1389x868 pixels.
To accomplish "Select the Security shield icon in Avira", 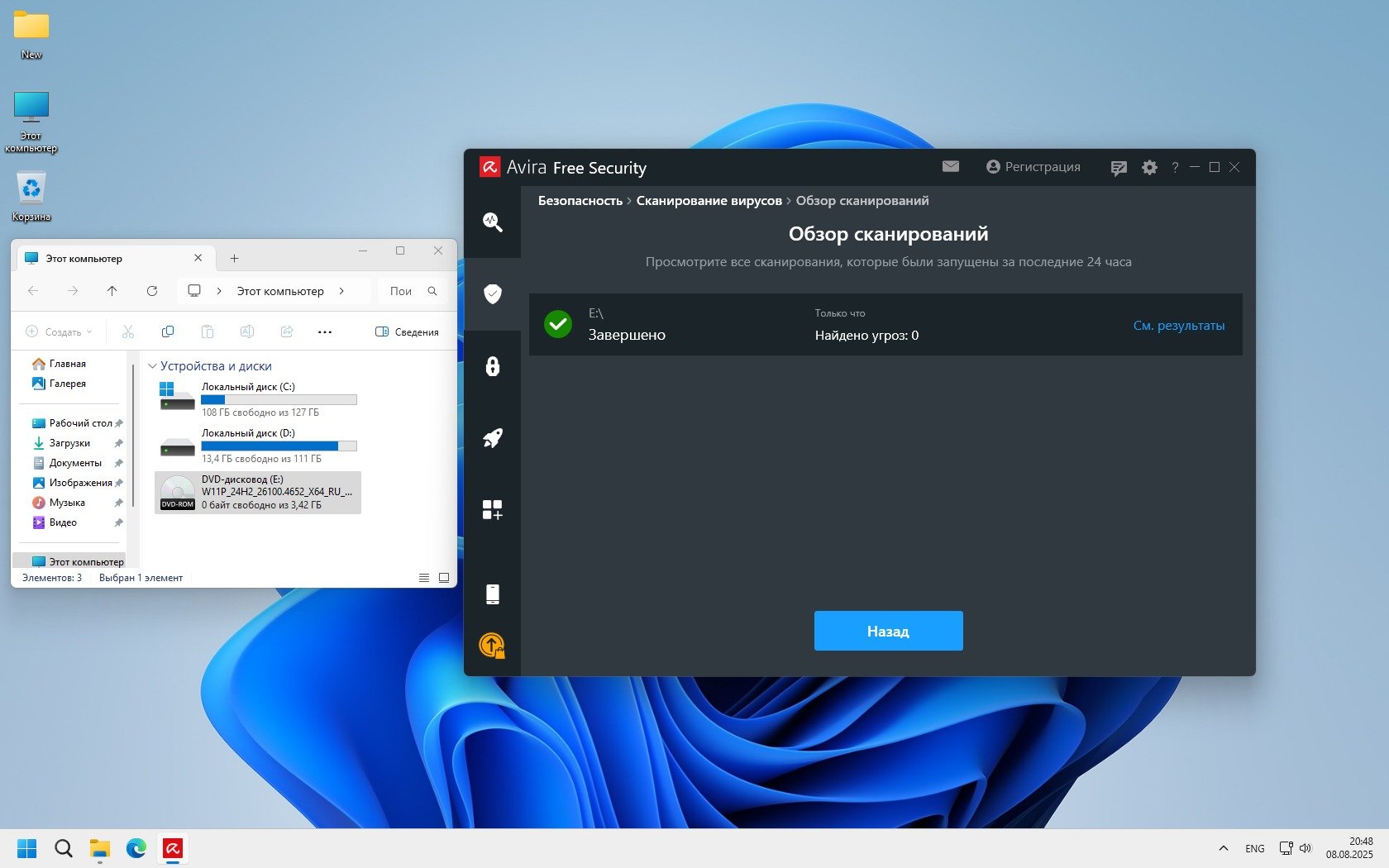I will [x=492, y=293].
